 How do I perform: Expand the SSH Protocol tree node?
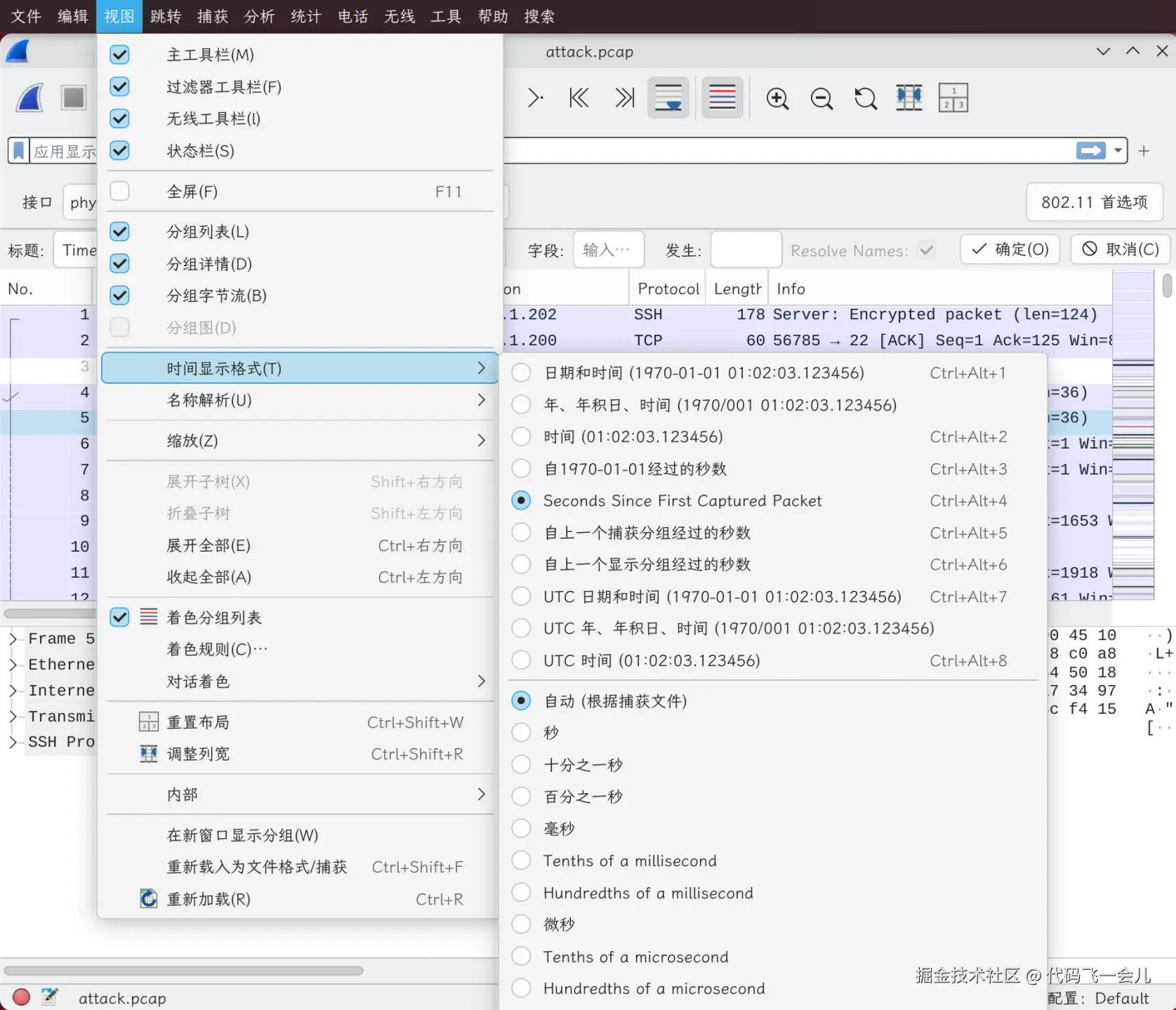coord(13,742)
